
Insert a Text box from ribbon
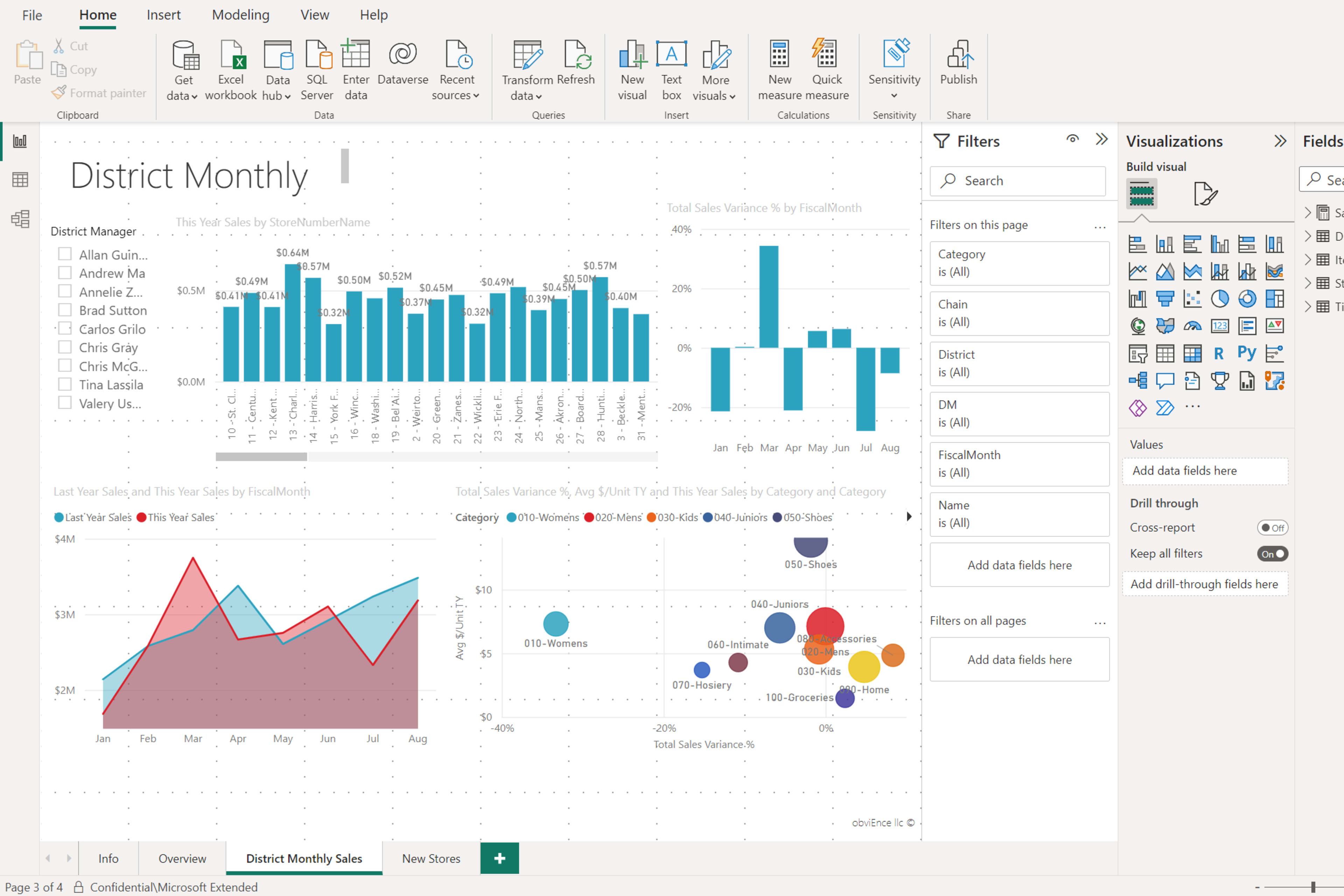(671, 70)
